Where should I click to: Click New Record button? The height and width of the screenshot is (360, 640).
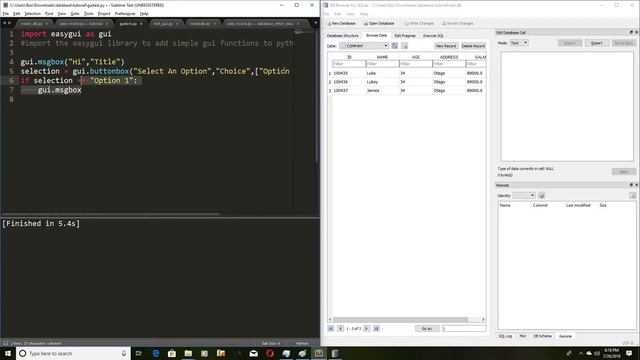tap(446, 46)
